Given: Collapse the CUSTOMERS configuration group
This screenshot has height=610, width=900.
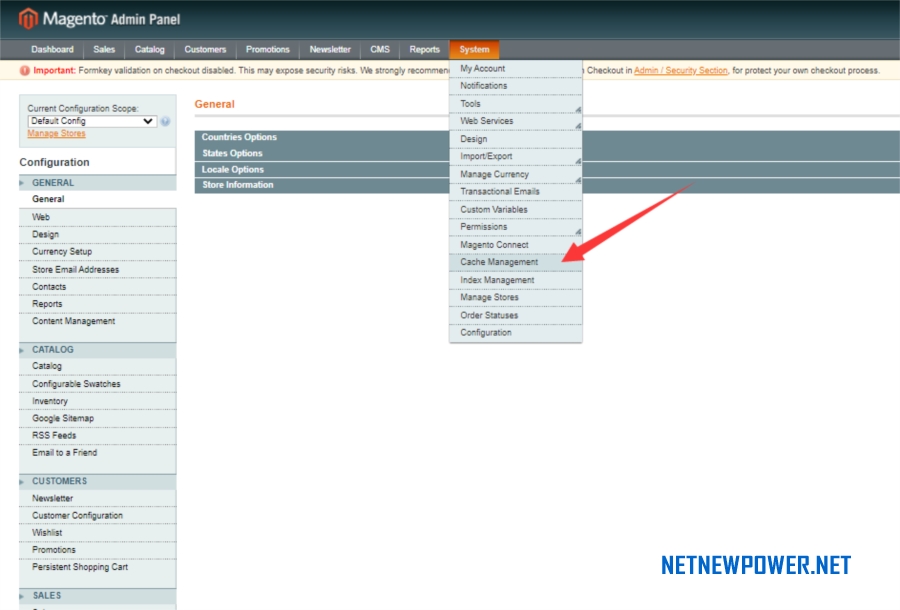Looking at the screenshot, I should [98, 481].
